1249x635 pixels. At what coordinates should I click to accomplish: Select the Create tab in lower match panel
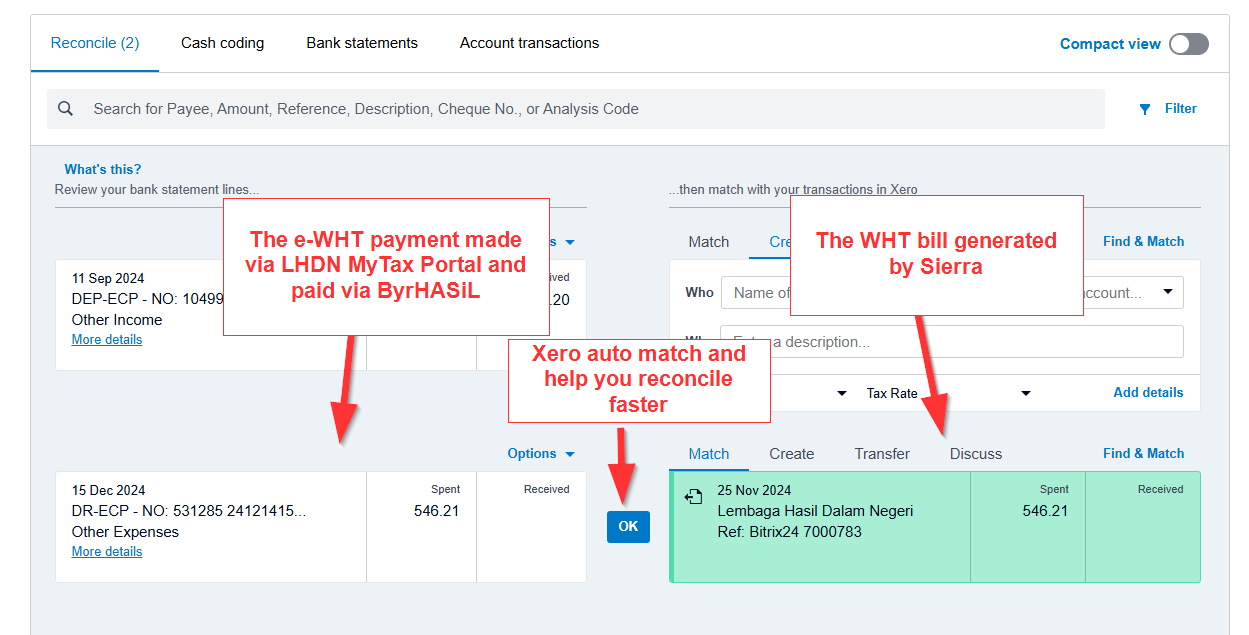pos(791,454)
